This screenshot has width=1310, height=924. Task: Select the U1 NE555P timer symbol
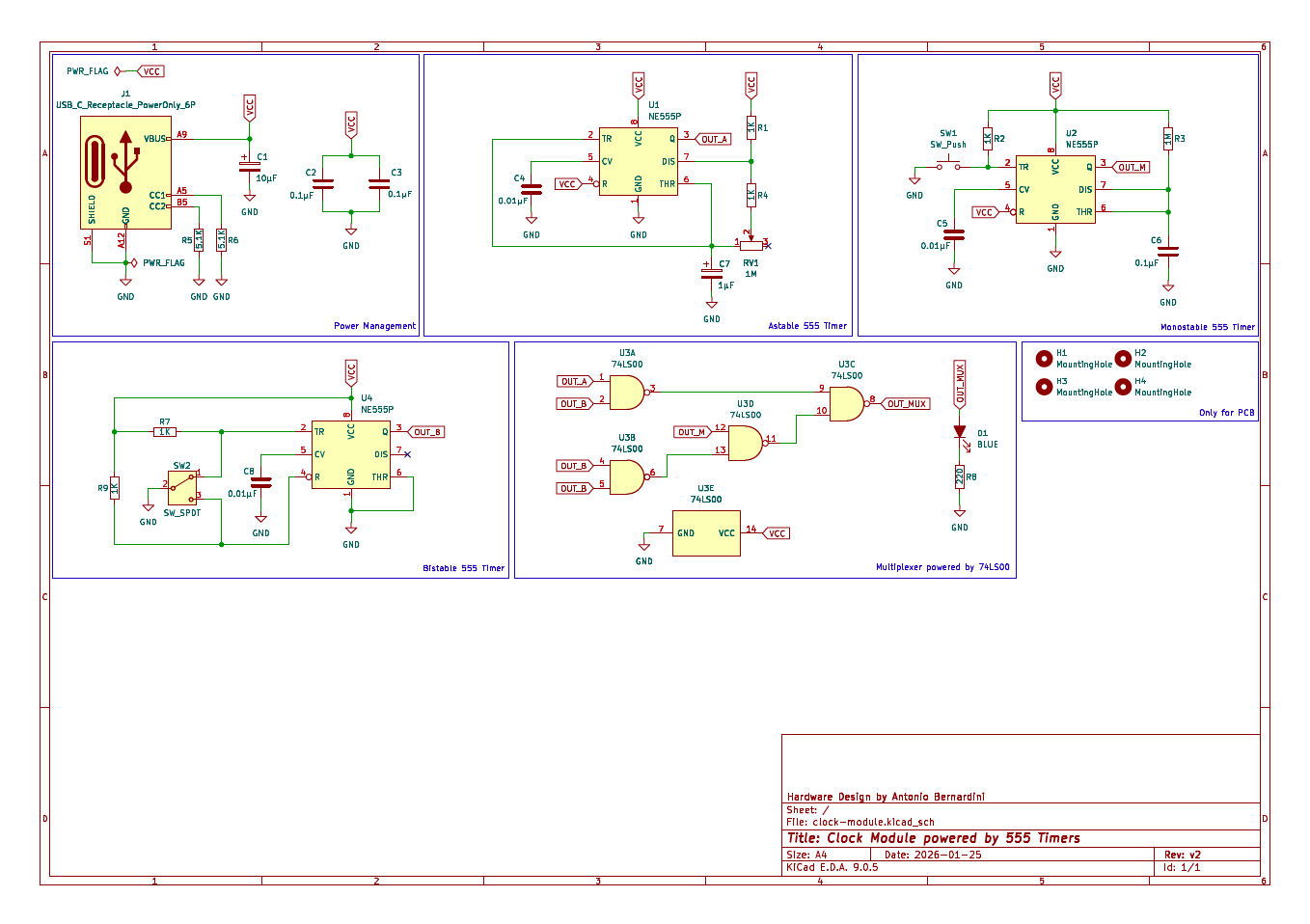point(638,161)
